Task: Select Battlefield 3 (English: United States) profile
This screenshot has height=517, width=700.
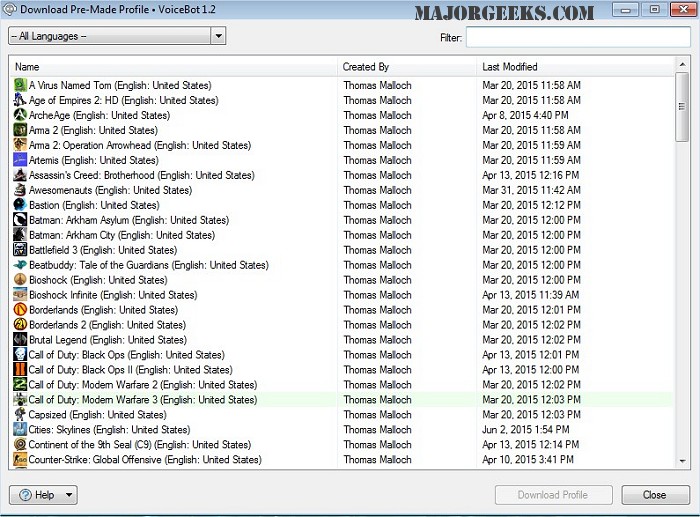Action: [x=342, y=250]
